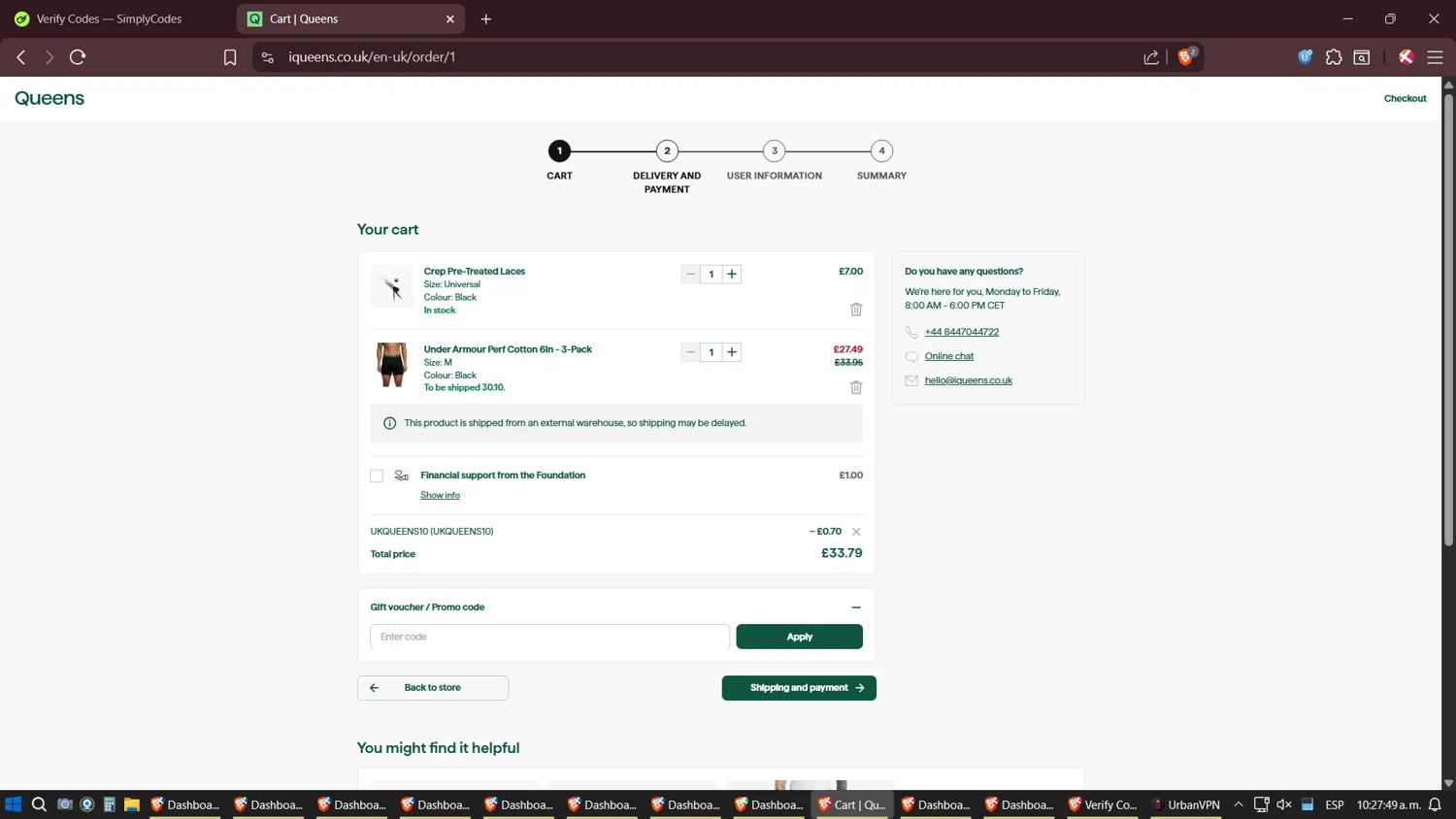
Task: Click quantity field for Crep Laces
Action: [711, 274]
